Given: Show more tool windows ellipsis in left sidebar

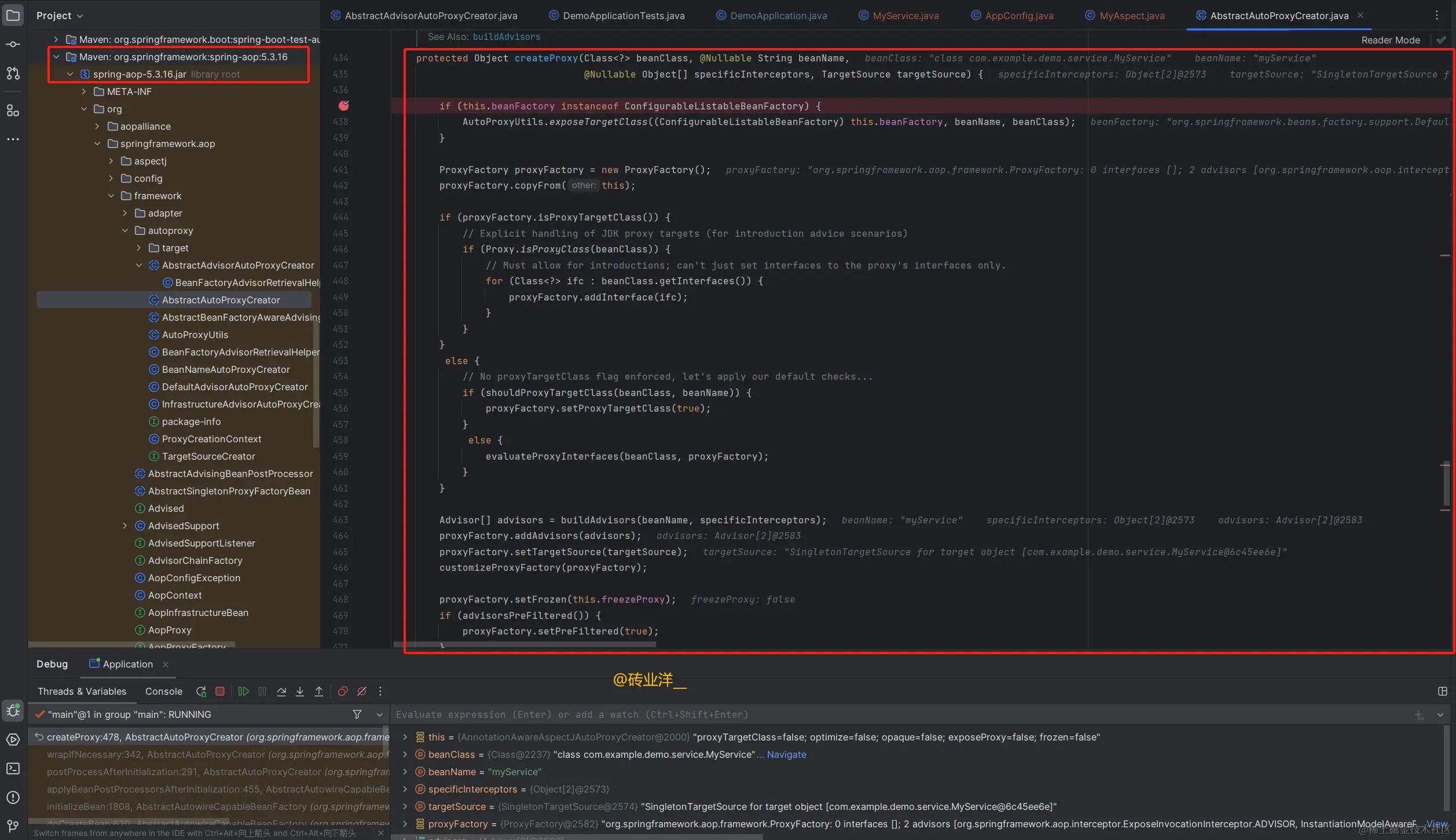Looking at the screenshot, I should click(x=13, y=140).
